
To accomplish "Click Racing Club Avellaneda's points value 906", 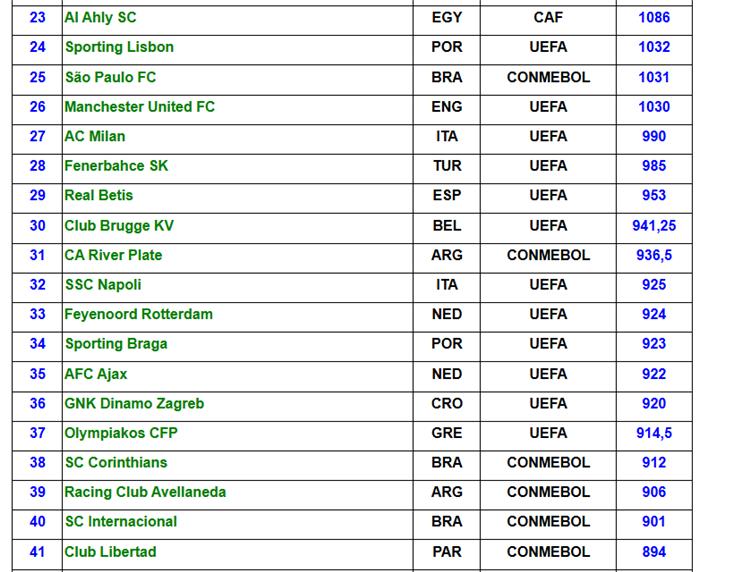I will (x=654, y=492).
